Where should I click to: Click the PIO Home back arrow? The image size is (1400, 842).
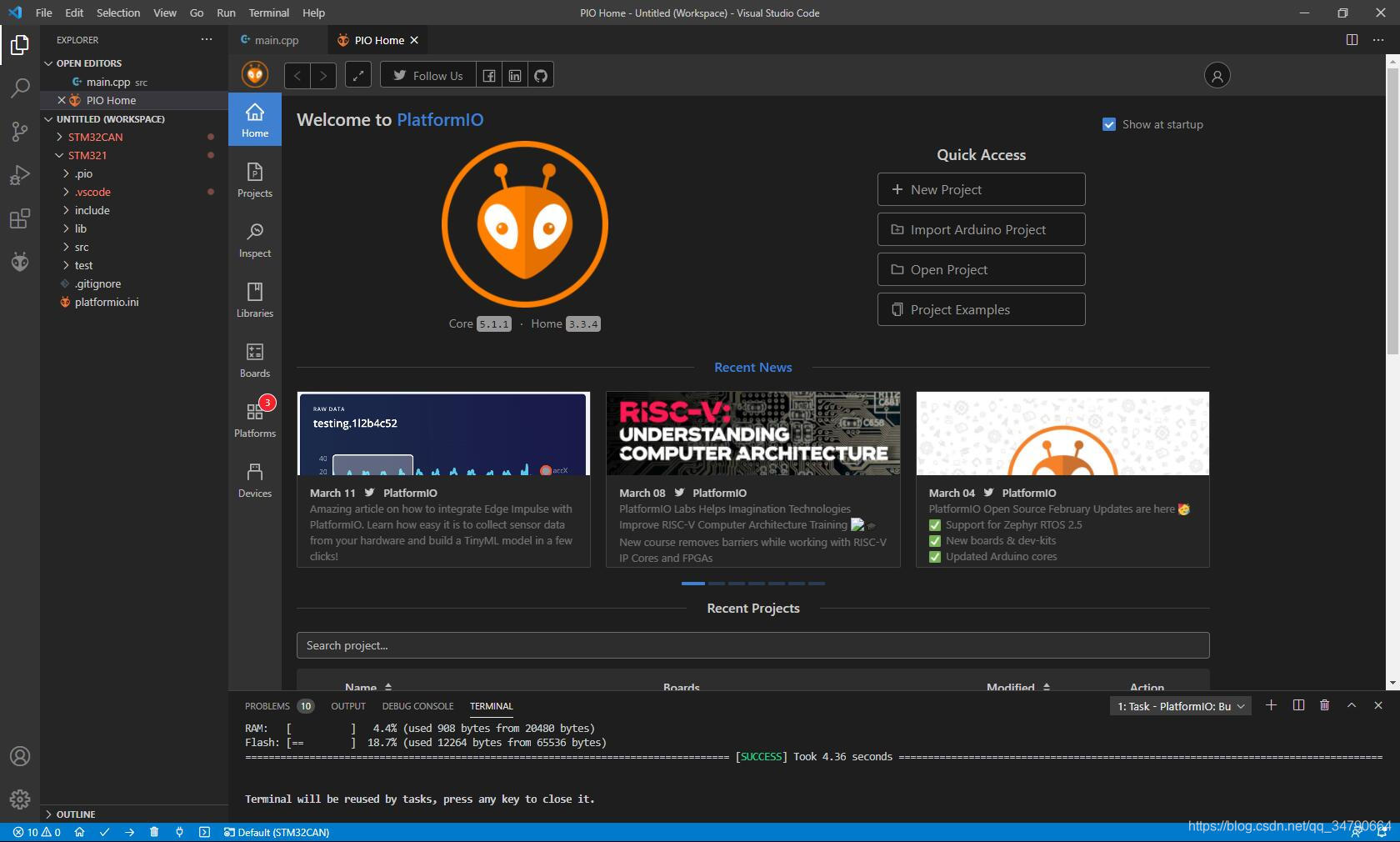[297, 75]
